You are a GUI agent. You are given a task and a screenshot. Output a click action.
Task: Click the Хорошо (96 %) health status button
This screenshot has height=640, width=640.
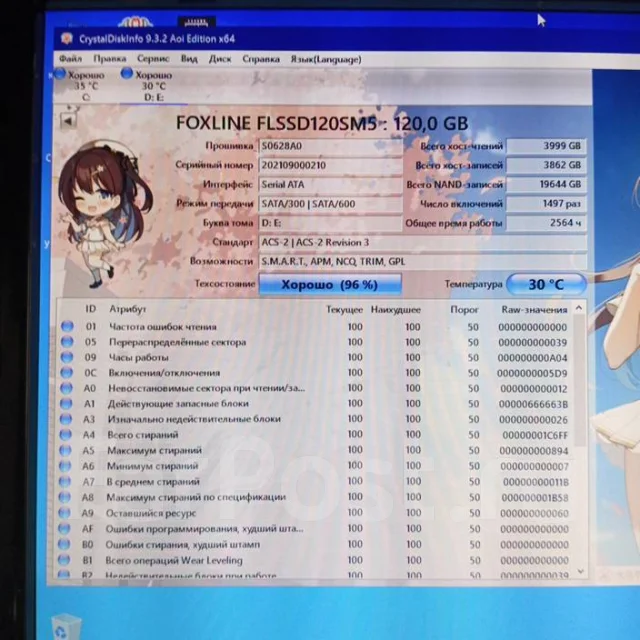(x=330, y=284)
